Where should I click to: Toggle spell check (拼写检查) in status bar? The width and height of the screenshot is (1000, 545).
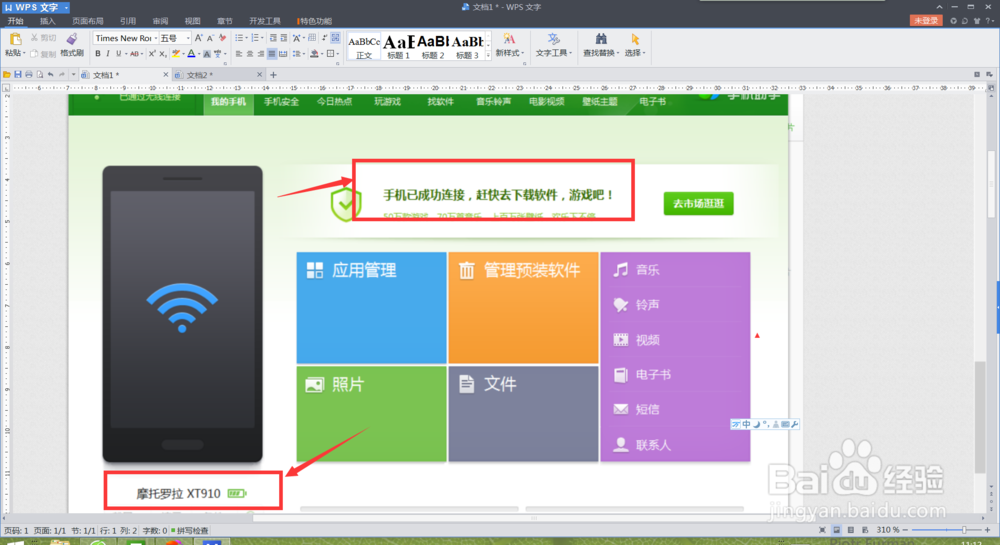(189, 530)
